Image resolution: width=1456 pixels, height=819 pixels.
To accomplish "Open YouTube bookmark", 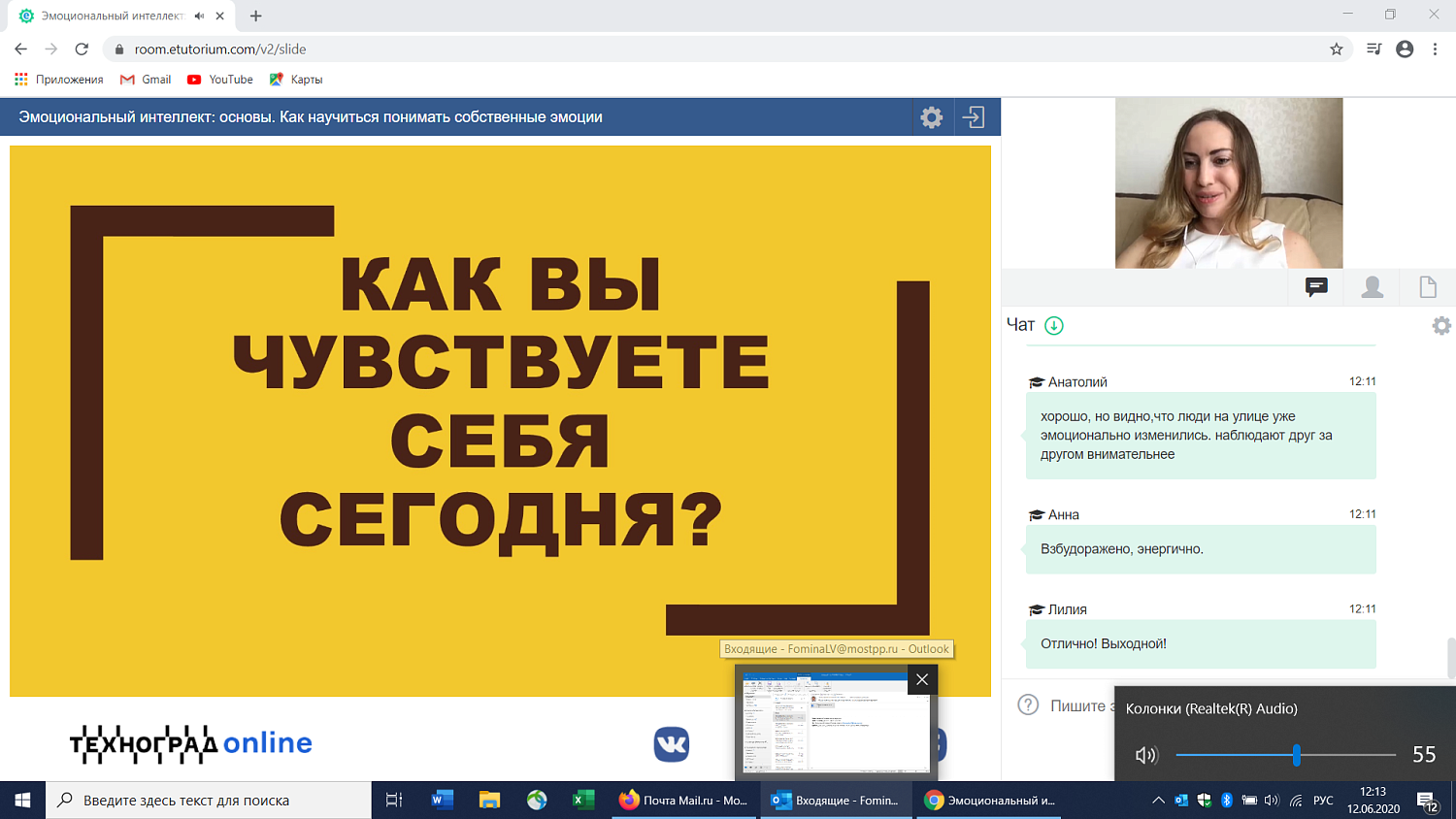I will 220,80.
